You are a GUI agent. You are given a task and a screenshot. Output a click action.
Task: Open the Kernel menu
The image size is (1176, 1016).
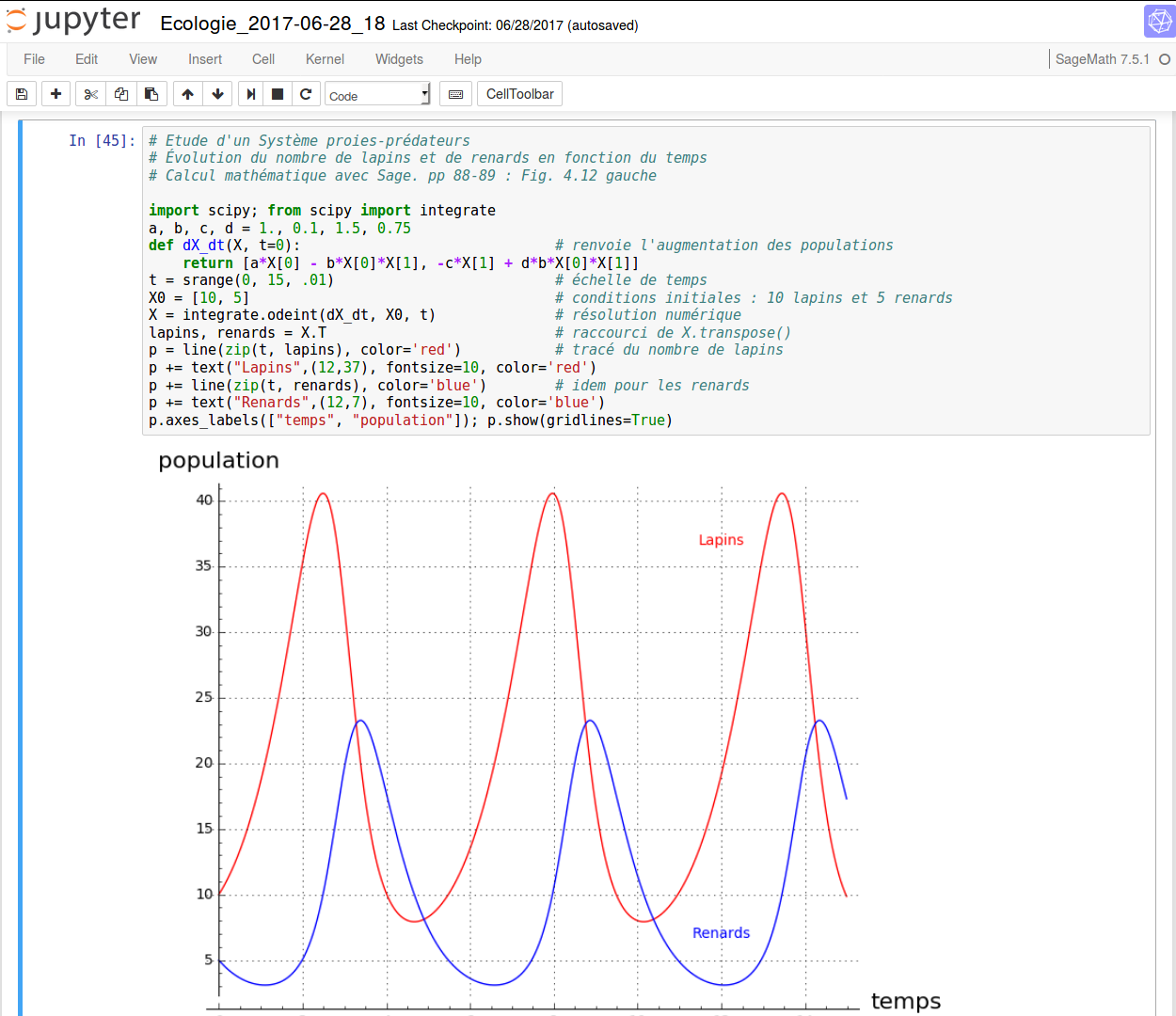click(x=325, y=59)
